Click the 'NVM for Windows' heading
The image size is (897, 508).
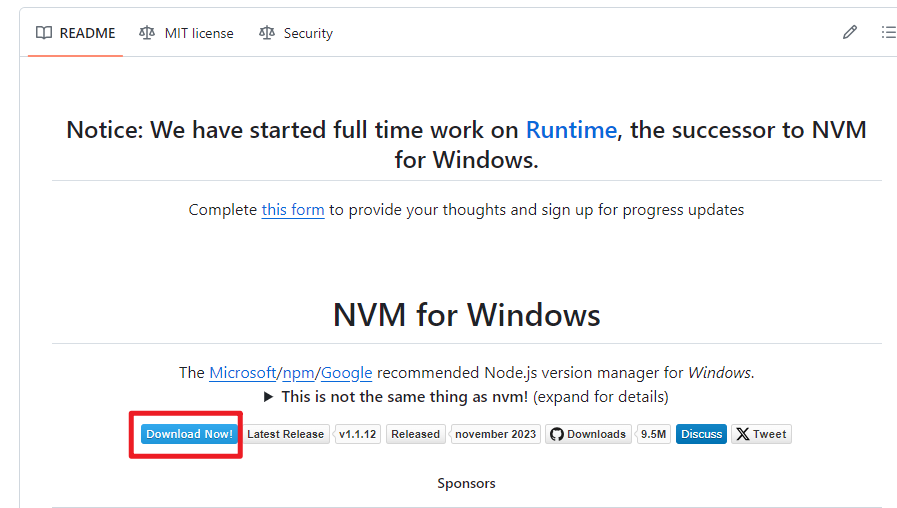467,315
